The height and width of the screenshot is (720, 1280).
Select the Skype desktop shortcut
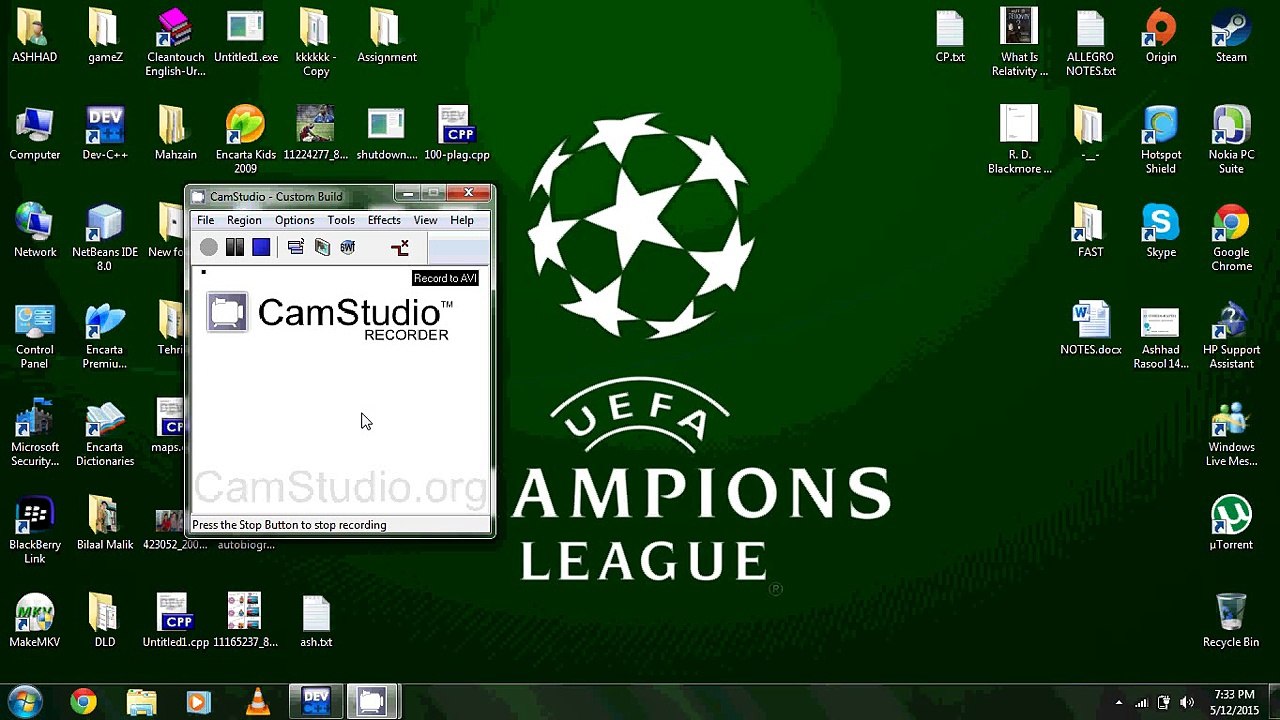click(1161, 232)
